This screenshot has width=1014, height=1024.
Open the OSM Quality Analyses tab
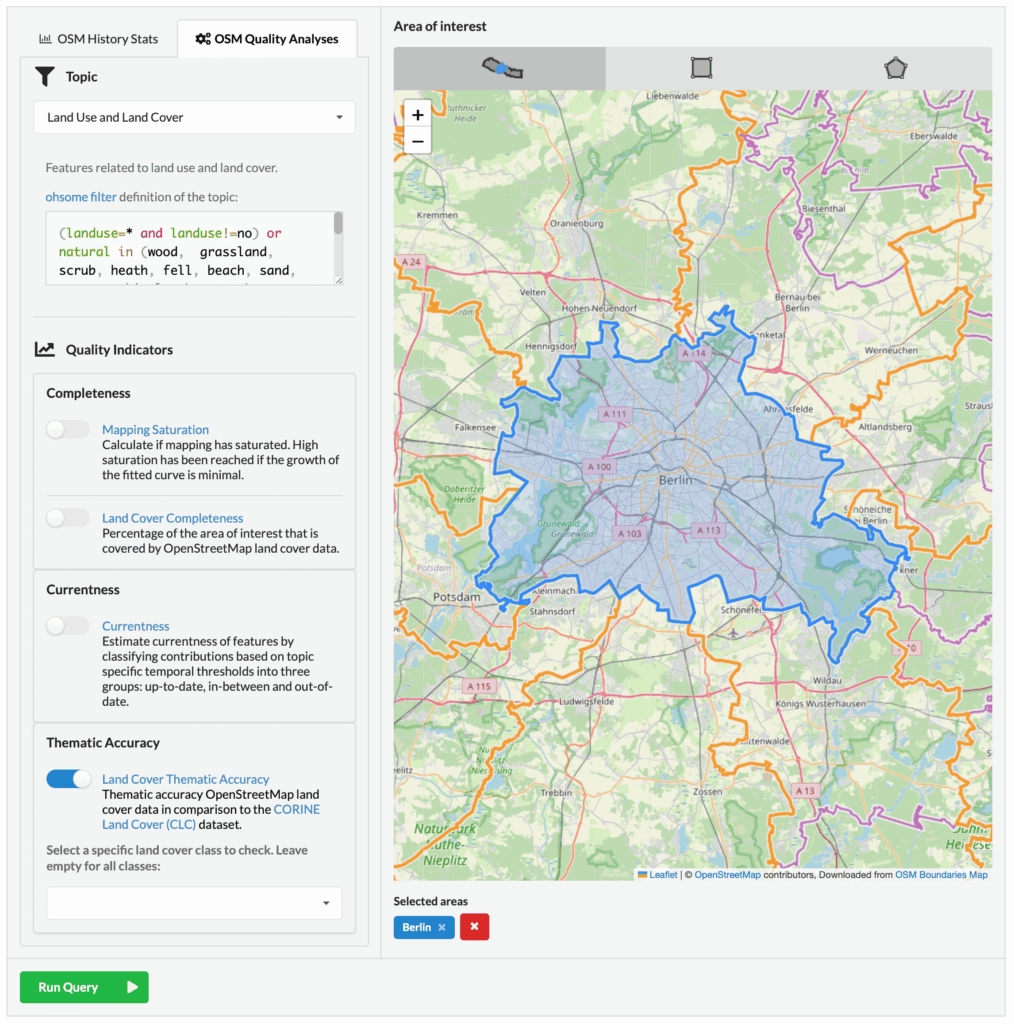(267, 39)
